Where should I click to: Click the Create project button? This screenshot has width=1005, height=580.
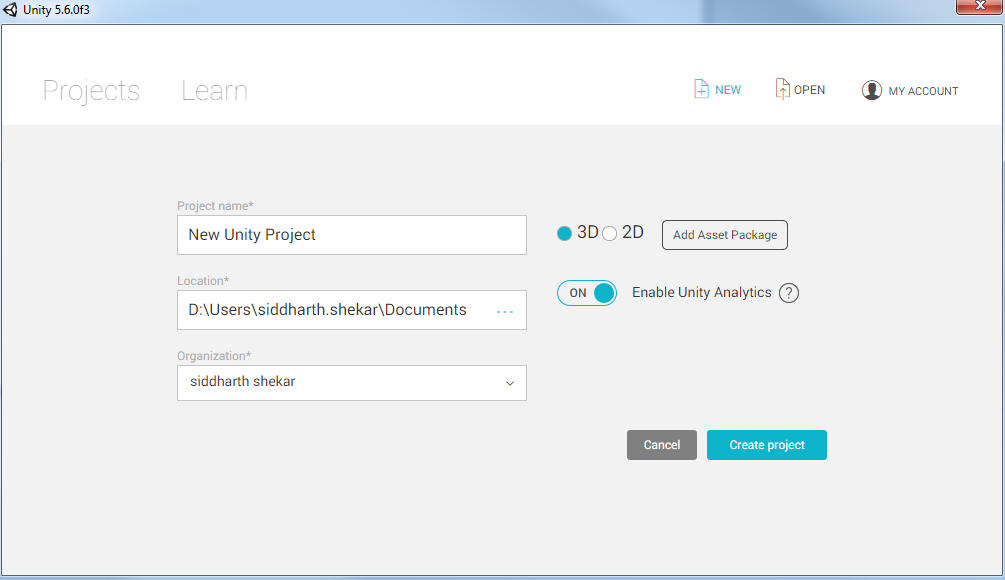[767, 445]
